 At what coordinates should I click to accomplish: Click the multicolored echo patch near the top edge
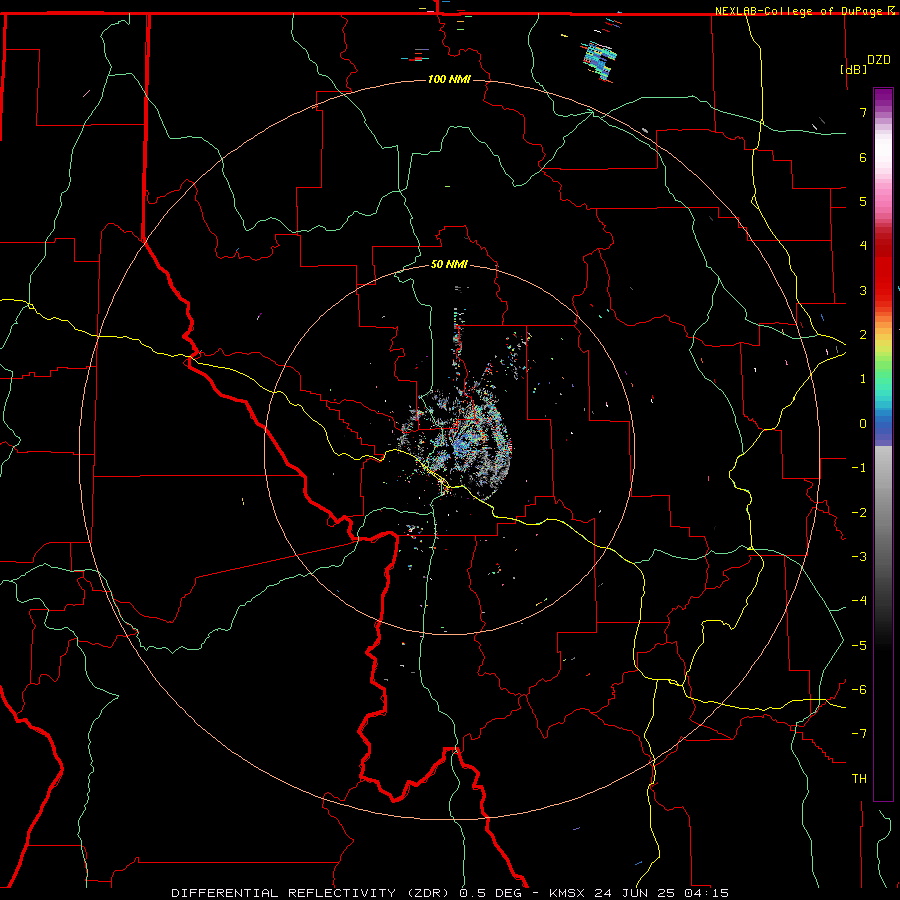[x=599, y=59]
